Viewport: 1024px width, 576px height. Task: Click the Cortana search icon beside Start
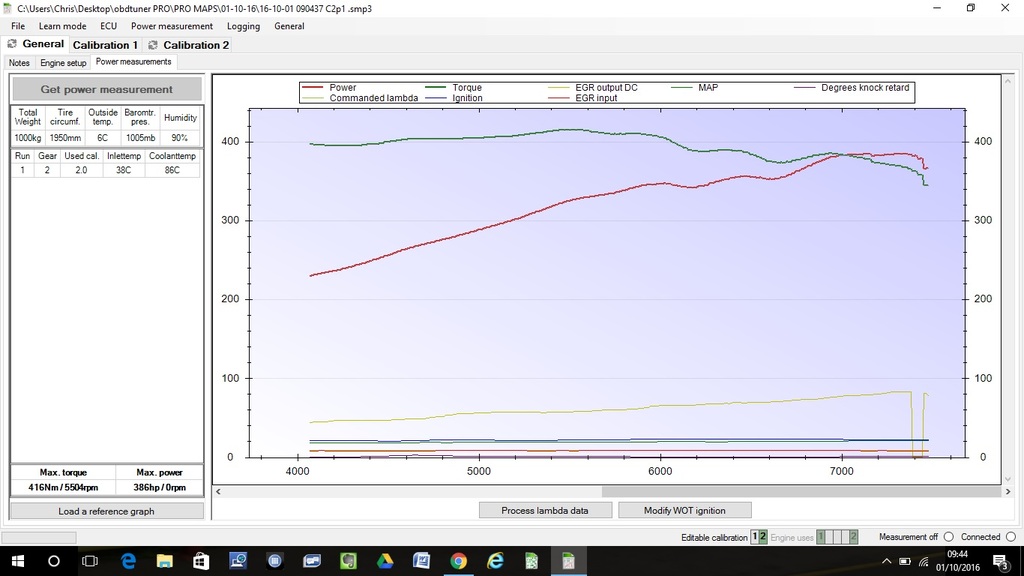[54, 561]
